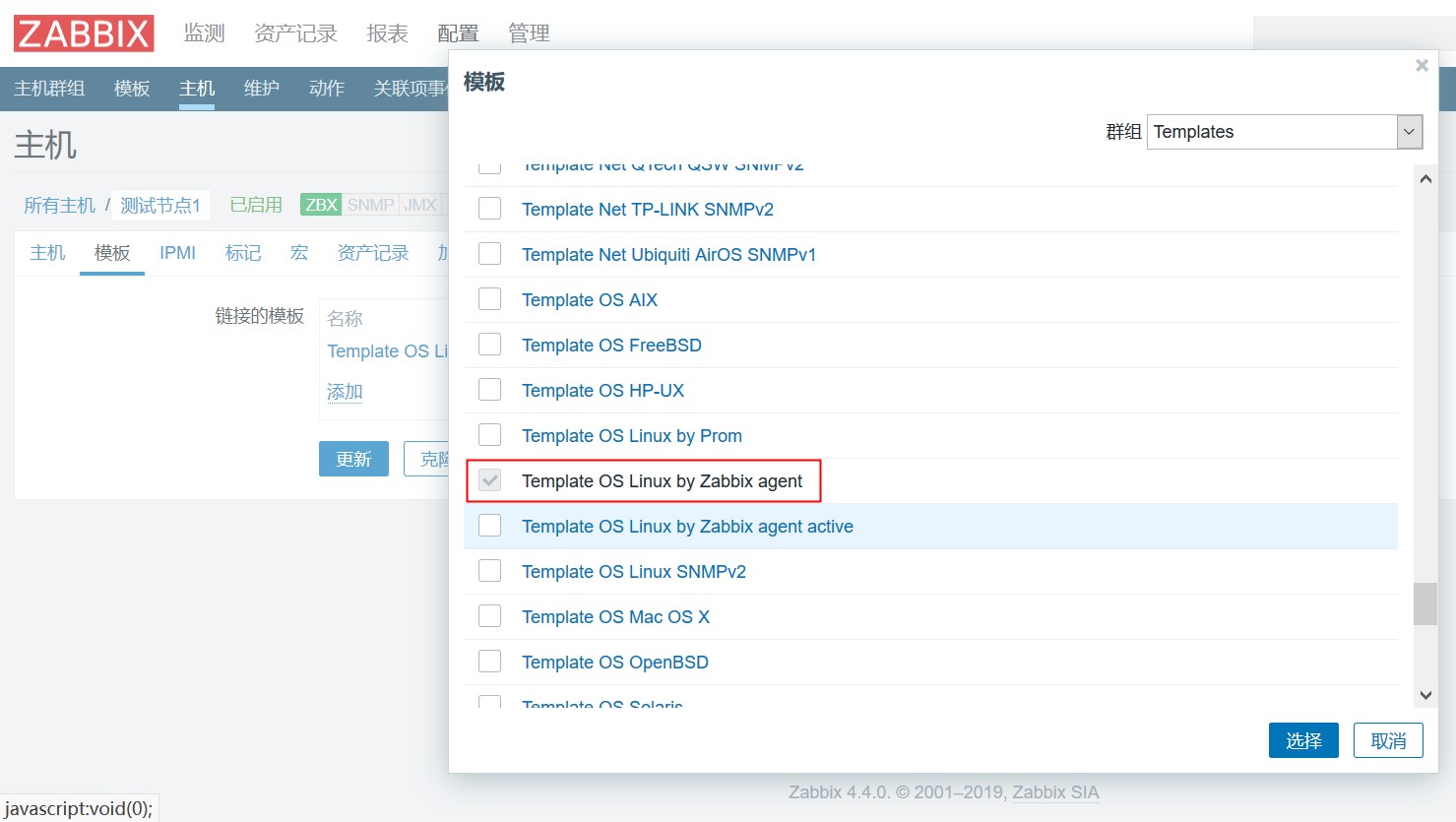Check Template OS Linux by Zabbix agent active
Image resolution: width=1456 pixels, height=822 pixels.
click(x=489, y=526)
